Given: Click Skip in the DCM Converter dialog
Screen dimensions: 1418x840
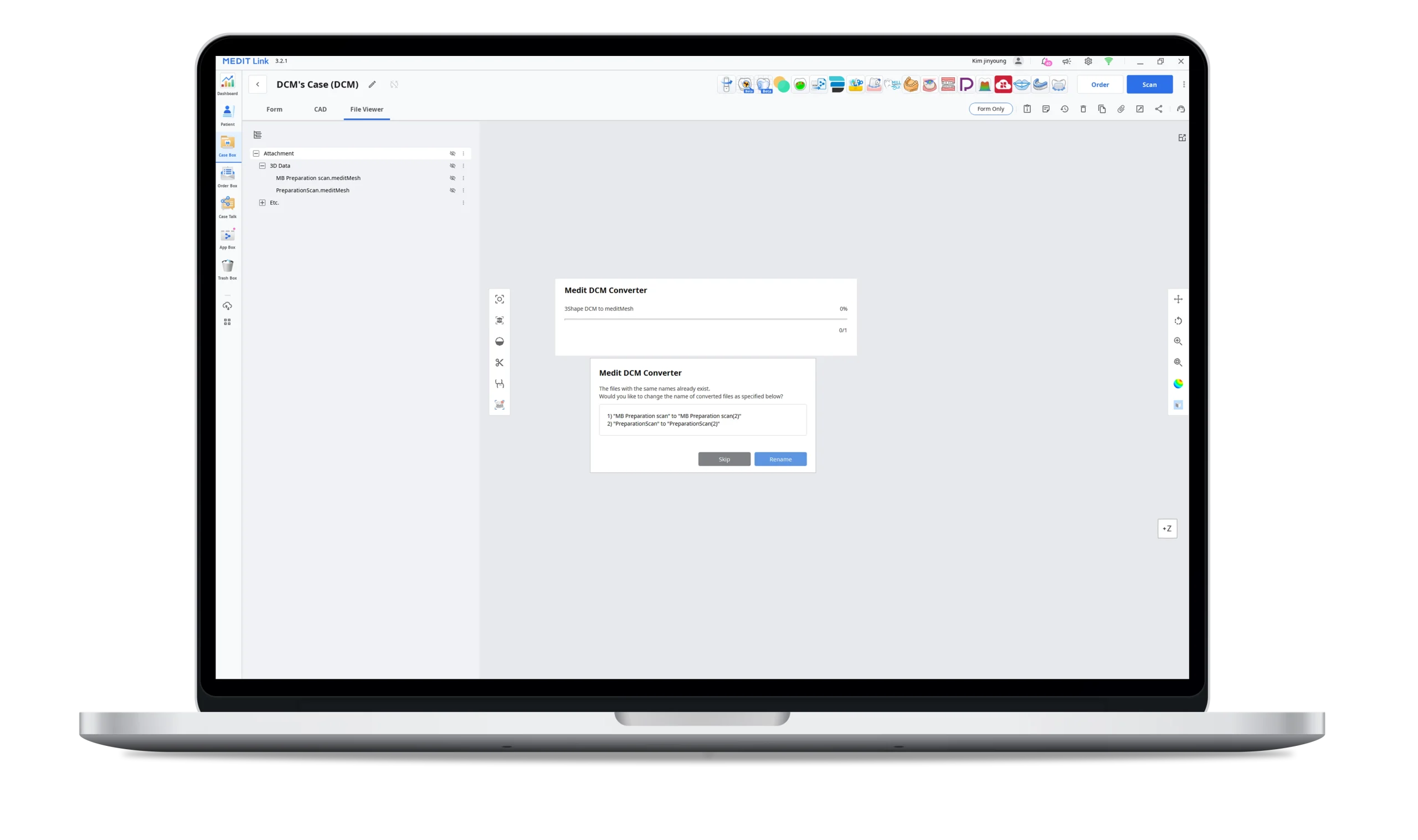Looking at the screenshot, I should (x=724, y=459).
